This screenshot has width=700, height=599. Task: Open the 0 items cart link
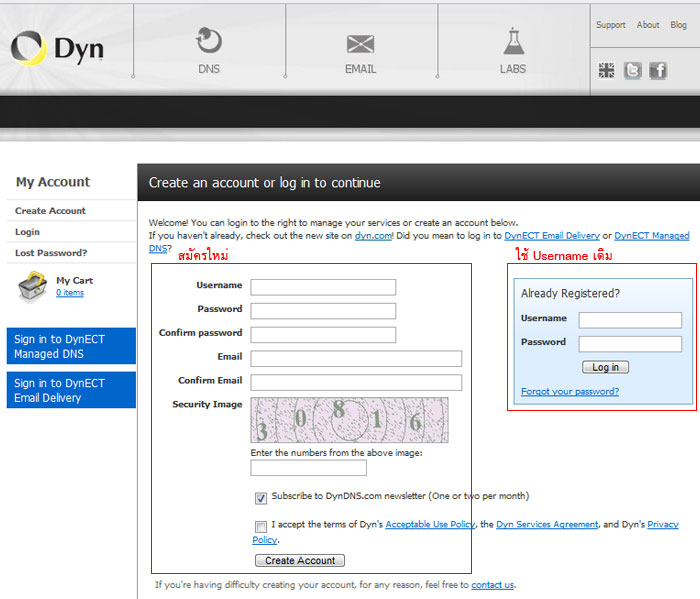pyautogui.click(x=70, y=292)
